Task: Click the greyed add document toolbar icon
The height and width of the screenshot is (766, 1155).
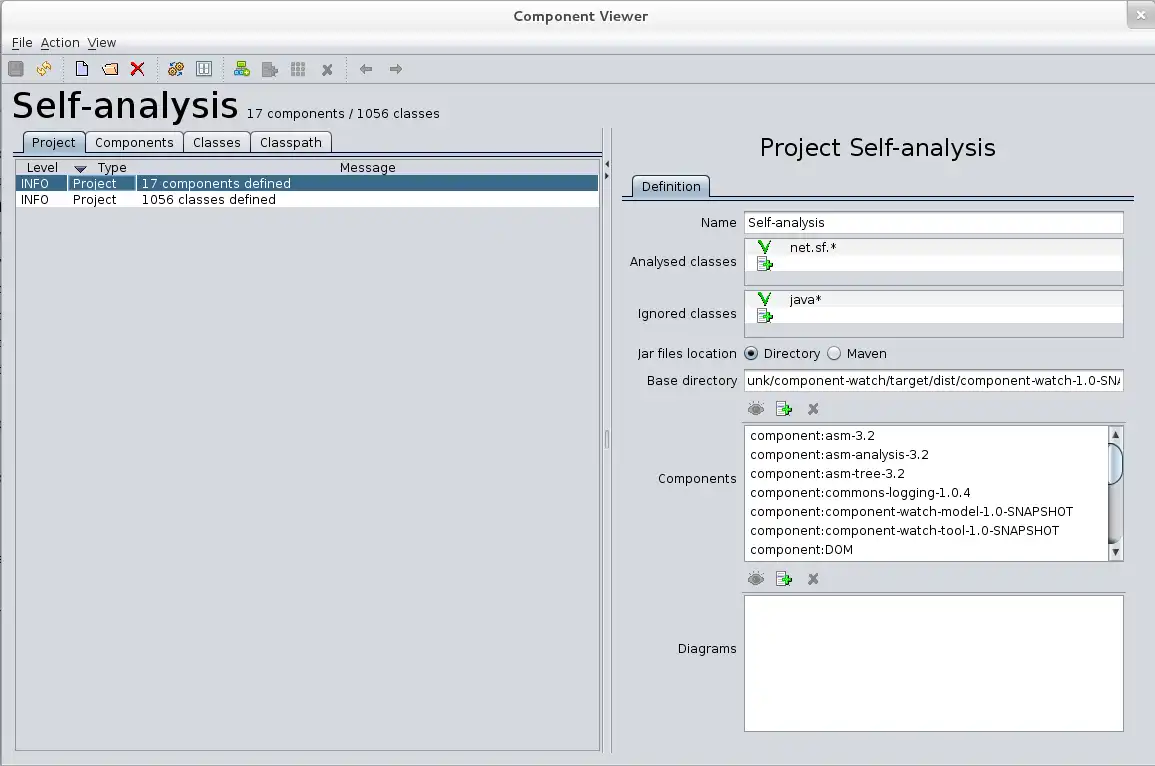Action: (270, 69)
